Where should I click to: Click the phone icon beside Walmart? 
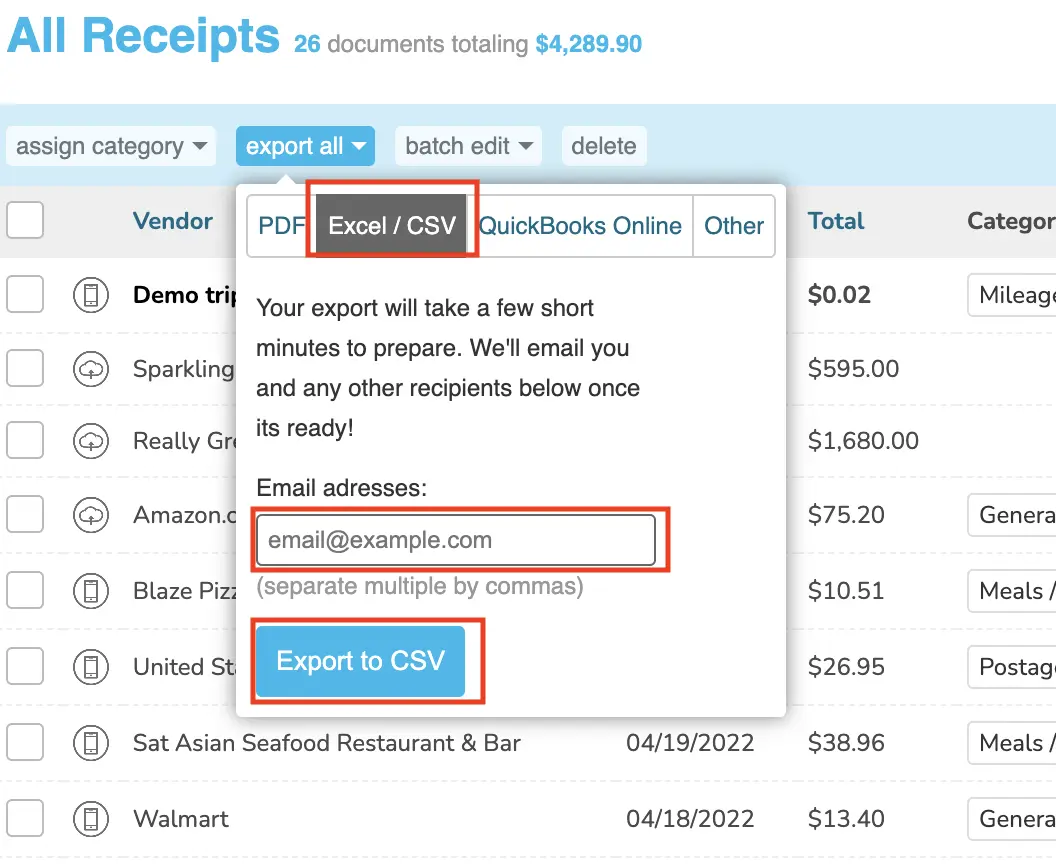(x=91, y=819)
